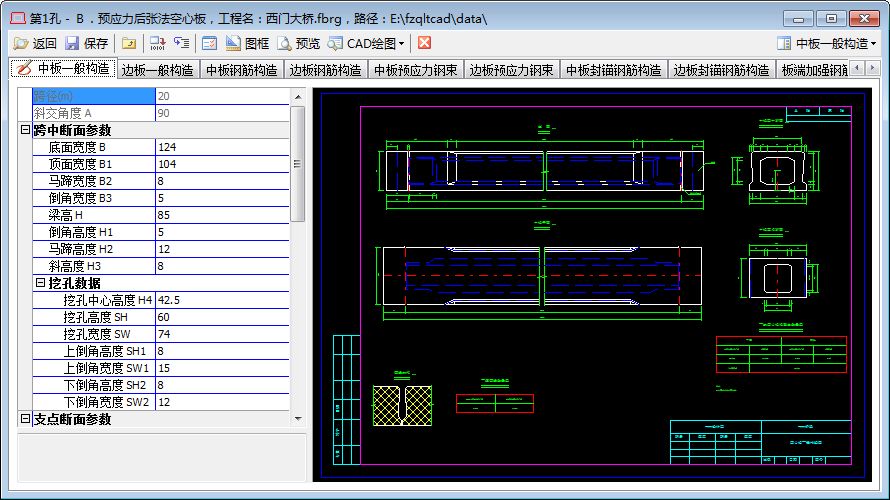This screenshot has width=890, height=500.
Task: Edit the 上倒角宽度 SW1 value 15
Action: point(222,368)
